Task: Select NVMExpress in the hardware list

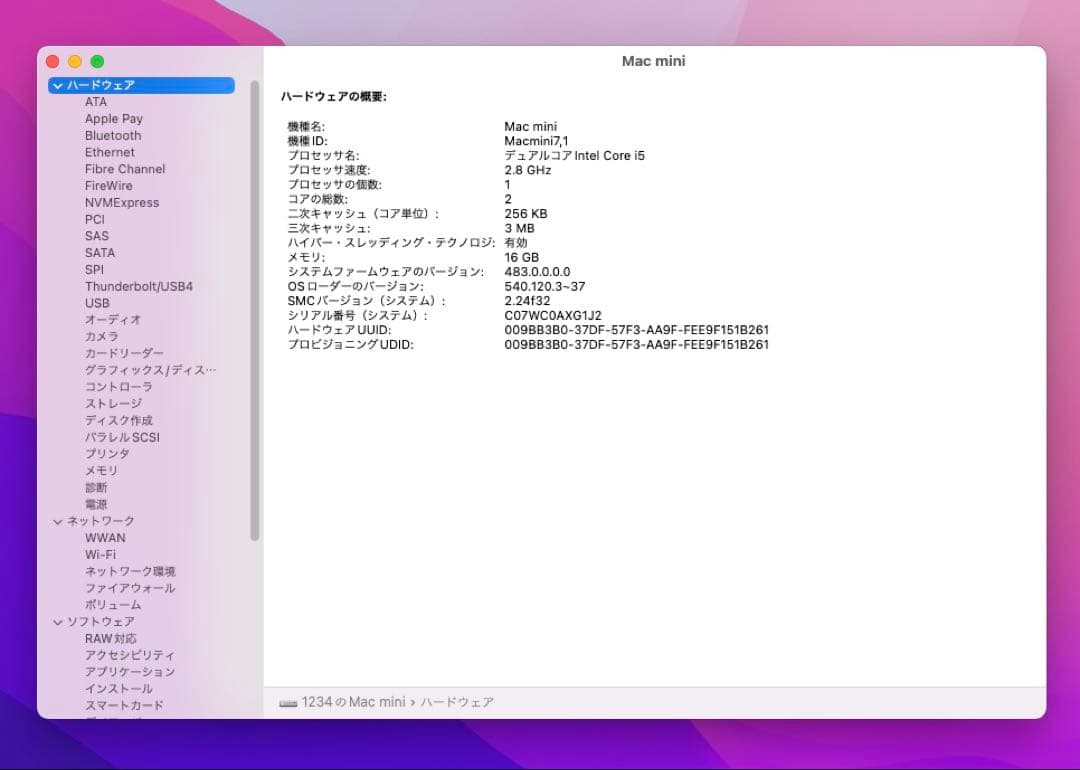Action: [120, 202]
